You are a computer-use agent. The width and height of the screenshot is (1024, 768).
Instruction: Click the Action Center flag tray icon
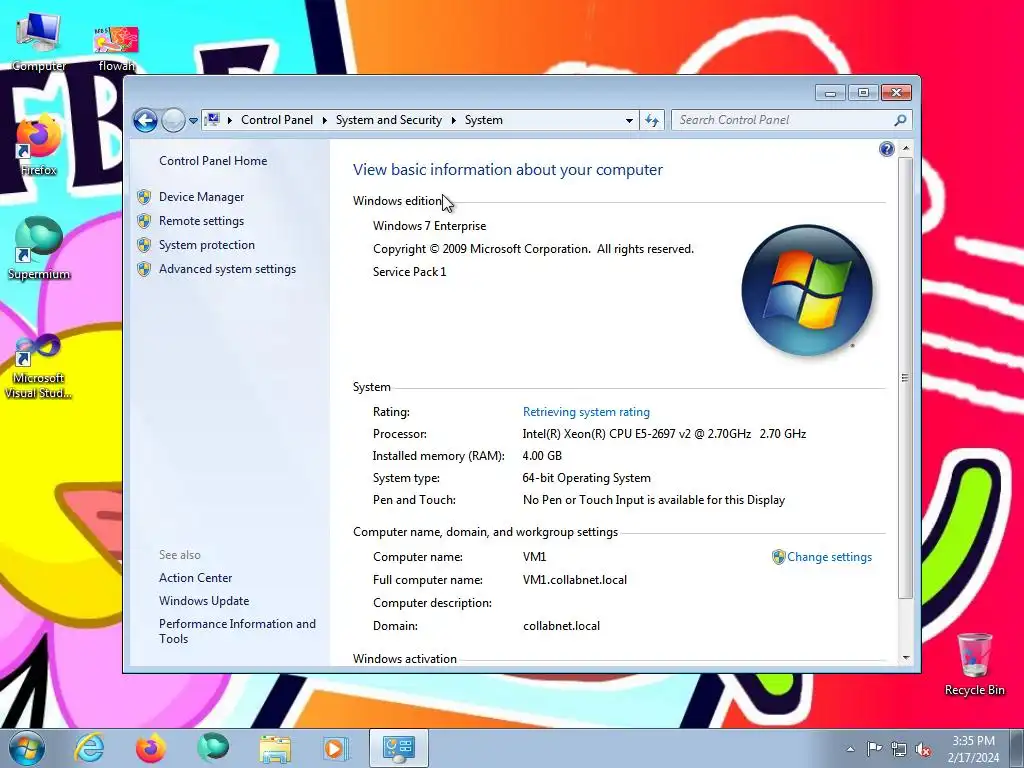tap(874, 749)
